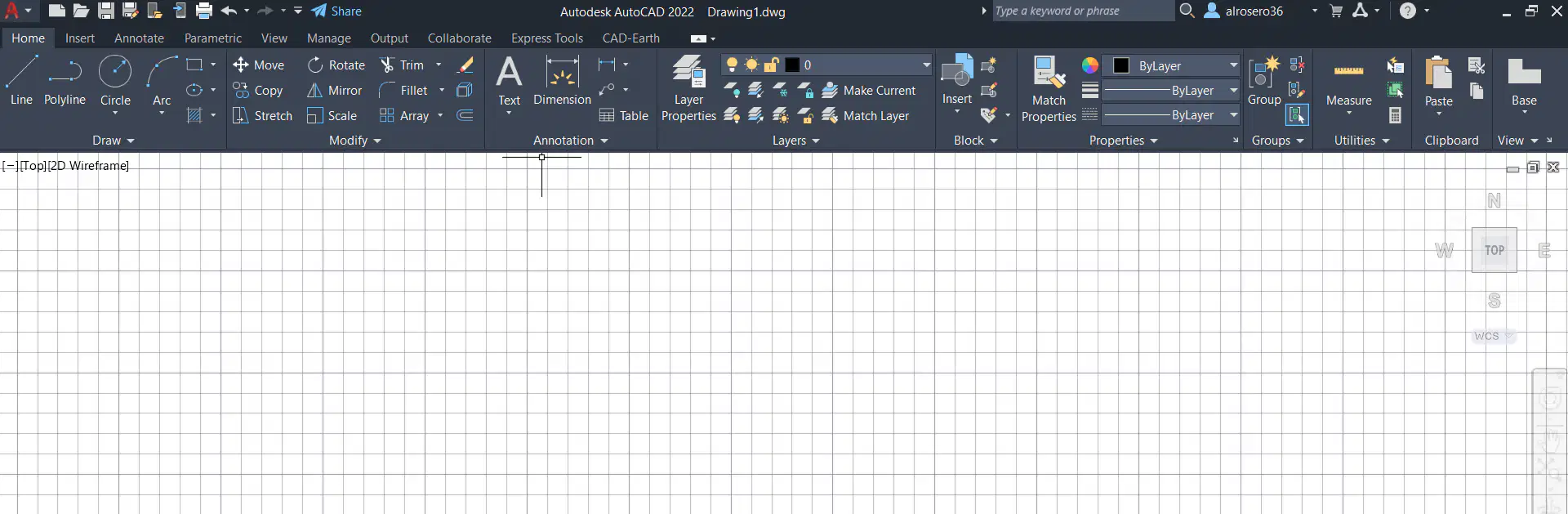1568x514 pixels.
Task: Toggle layer on/off lightbulb icon
Action: [732, 65]
